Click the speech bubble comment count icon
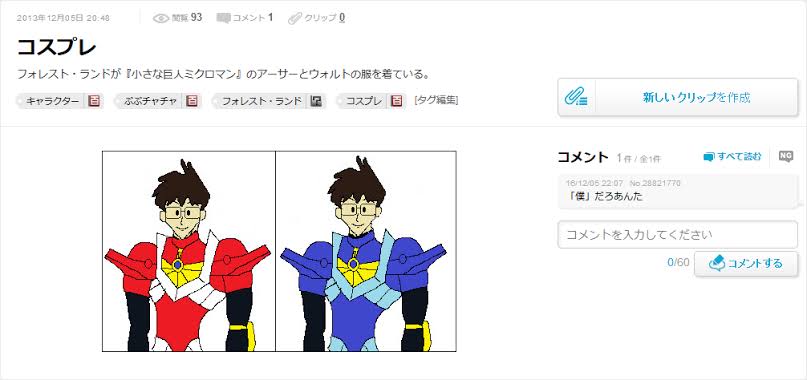 [x=223, y=18]
